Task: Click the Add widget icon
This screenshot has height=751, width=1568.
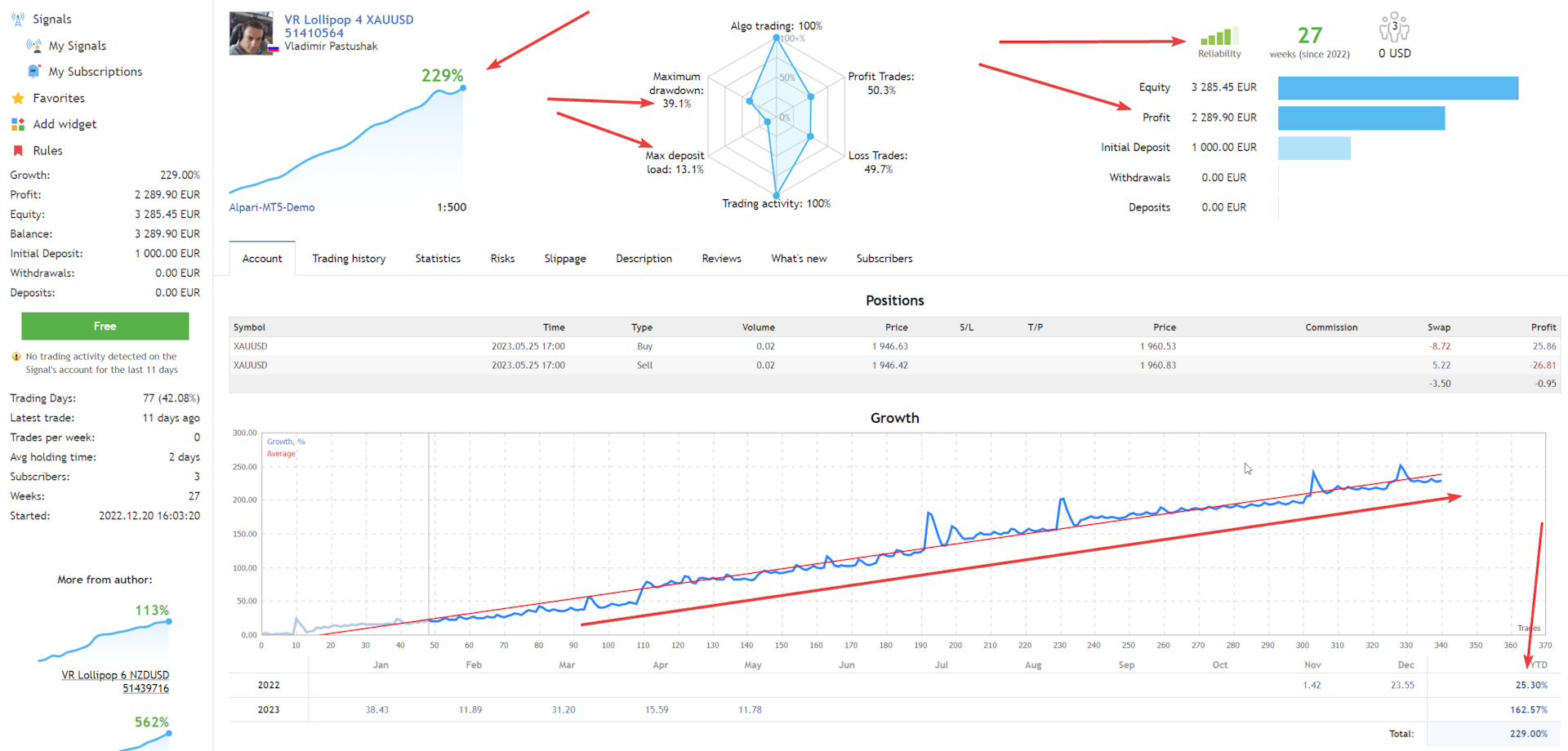Action: tap(18, 124)
